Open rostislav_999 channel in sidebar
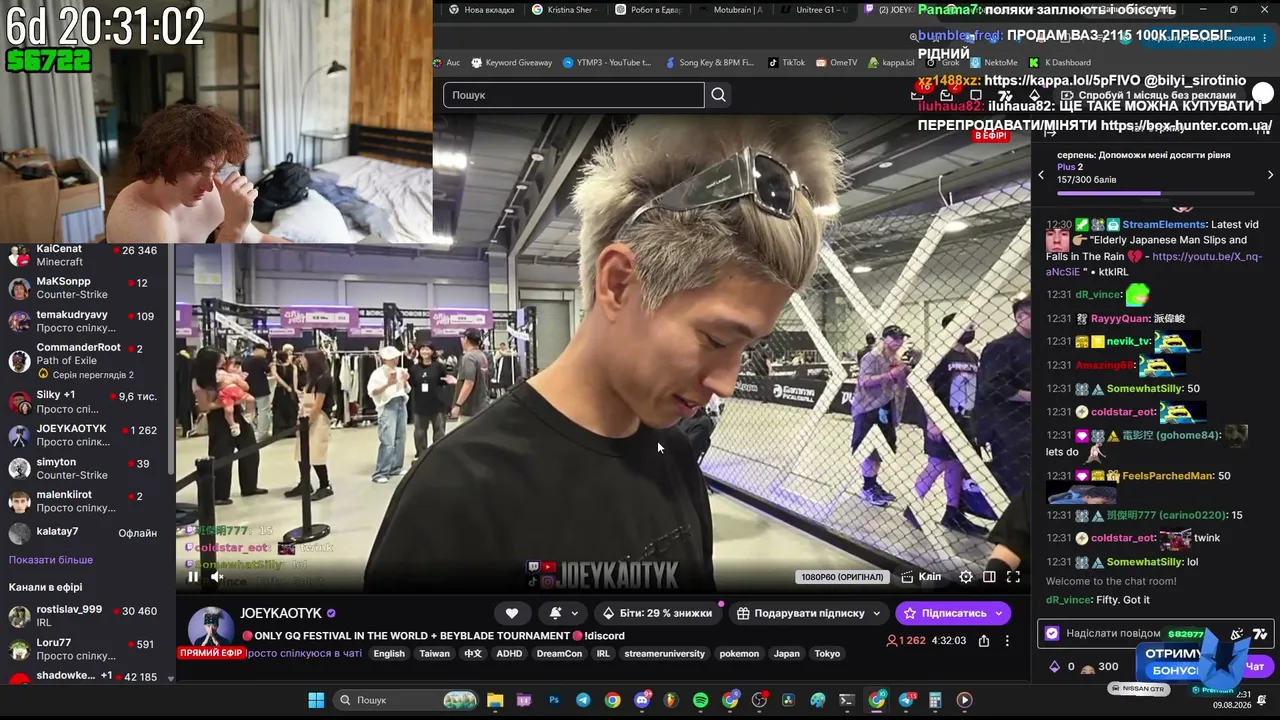Image resolution: width=1280 pixels, height=720 pixels. pos(84,615)
